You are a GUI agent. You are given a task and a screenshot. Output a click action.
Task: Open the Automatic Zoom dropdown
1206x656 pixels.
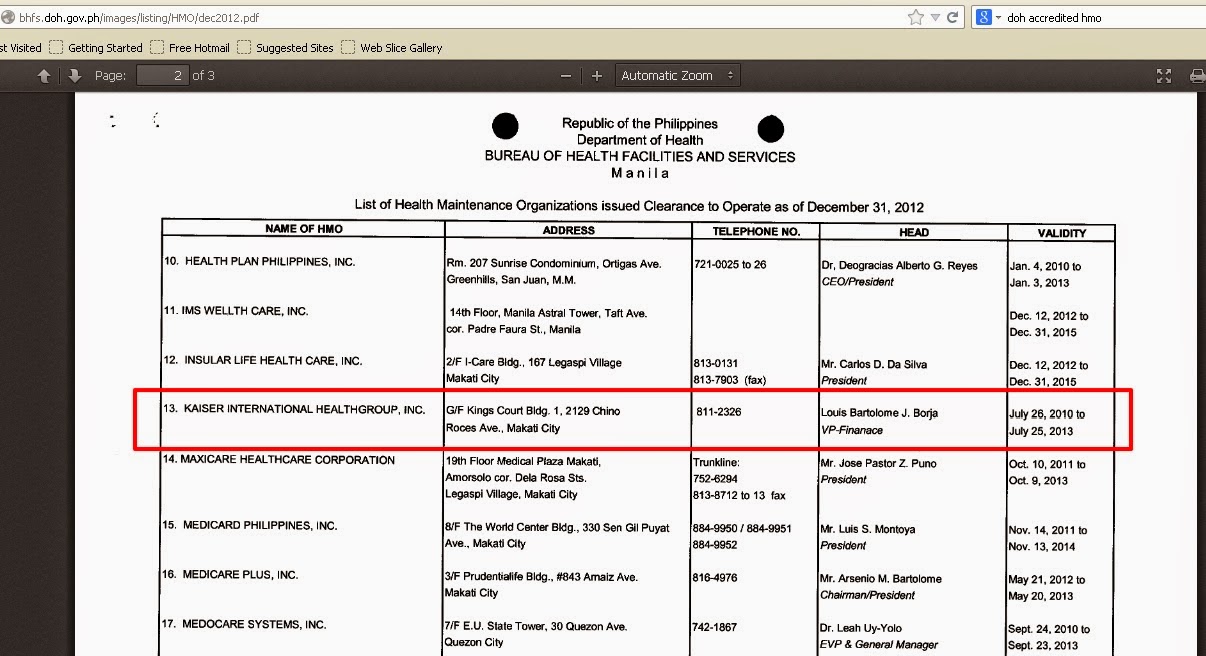pos(677,75)
